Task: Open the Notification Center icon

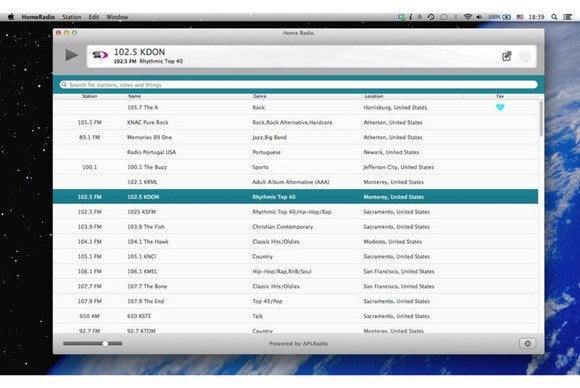Action: 568,17
